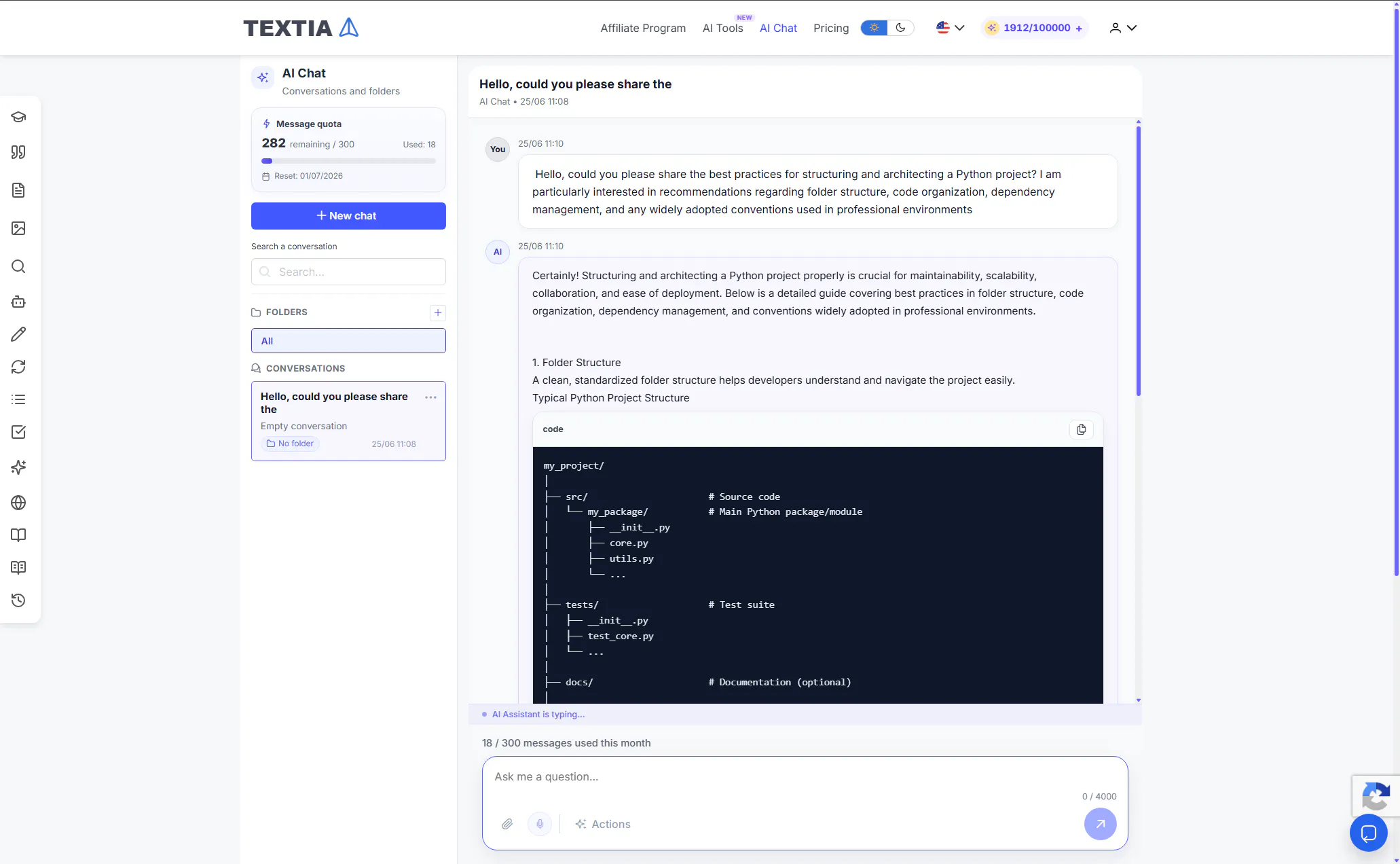Click the graduation cap sidebar icon

(x=18, y=117)
